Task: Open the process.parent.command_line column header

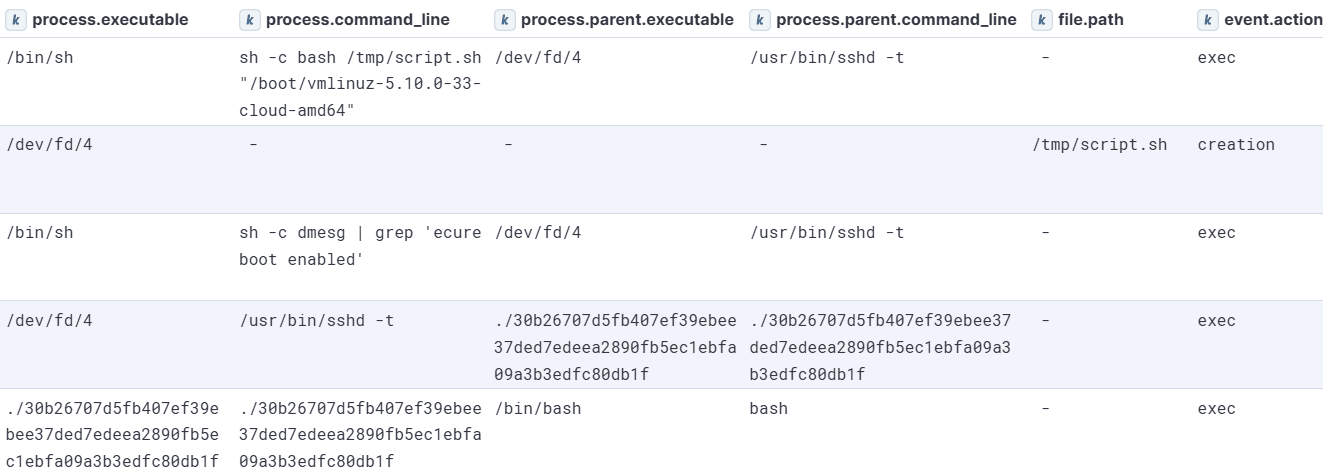Action: [896, 20]
